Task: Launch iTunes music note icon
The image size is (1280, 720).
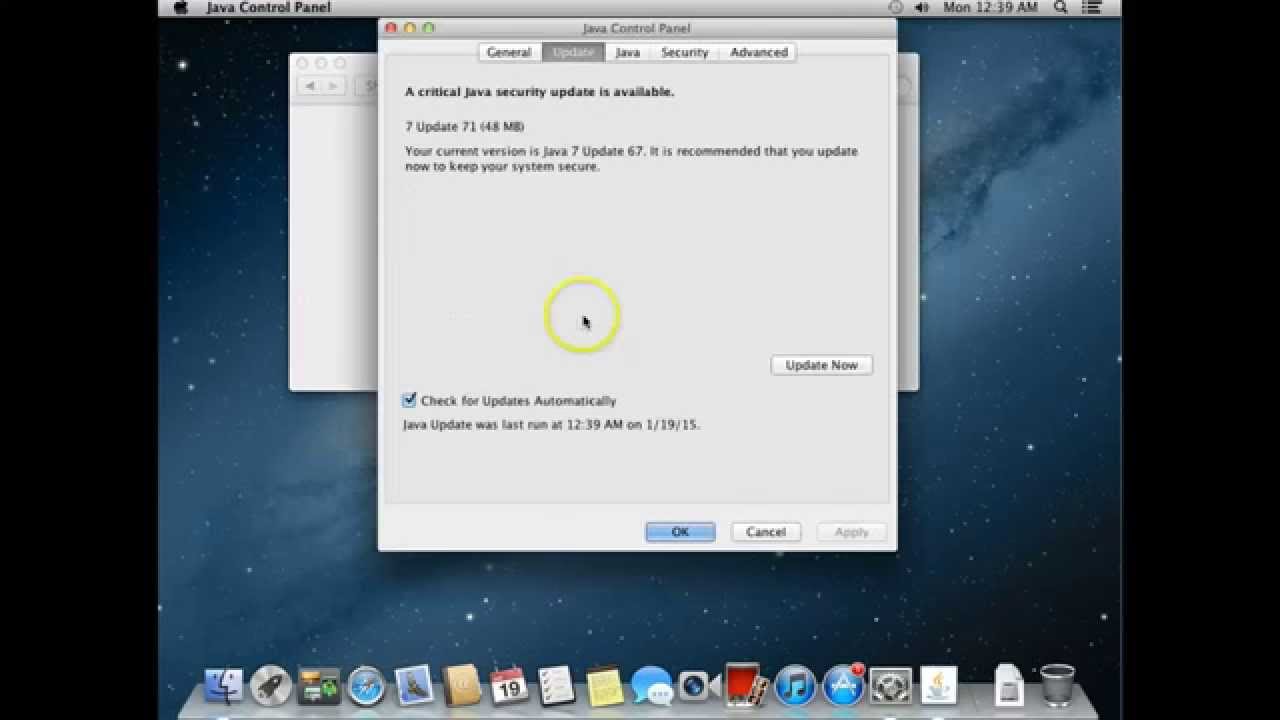Action: coord(795,686)
